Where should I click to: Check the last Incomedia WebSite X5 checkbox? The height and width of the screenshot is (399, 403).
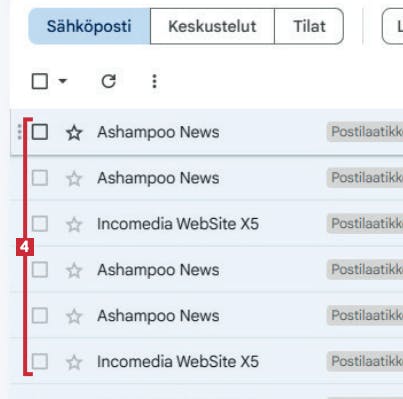pyautogui.click(x=40, y=361)
